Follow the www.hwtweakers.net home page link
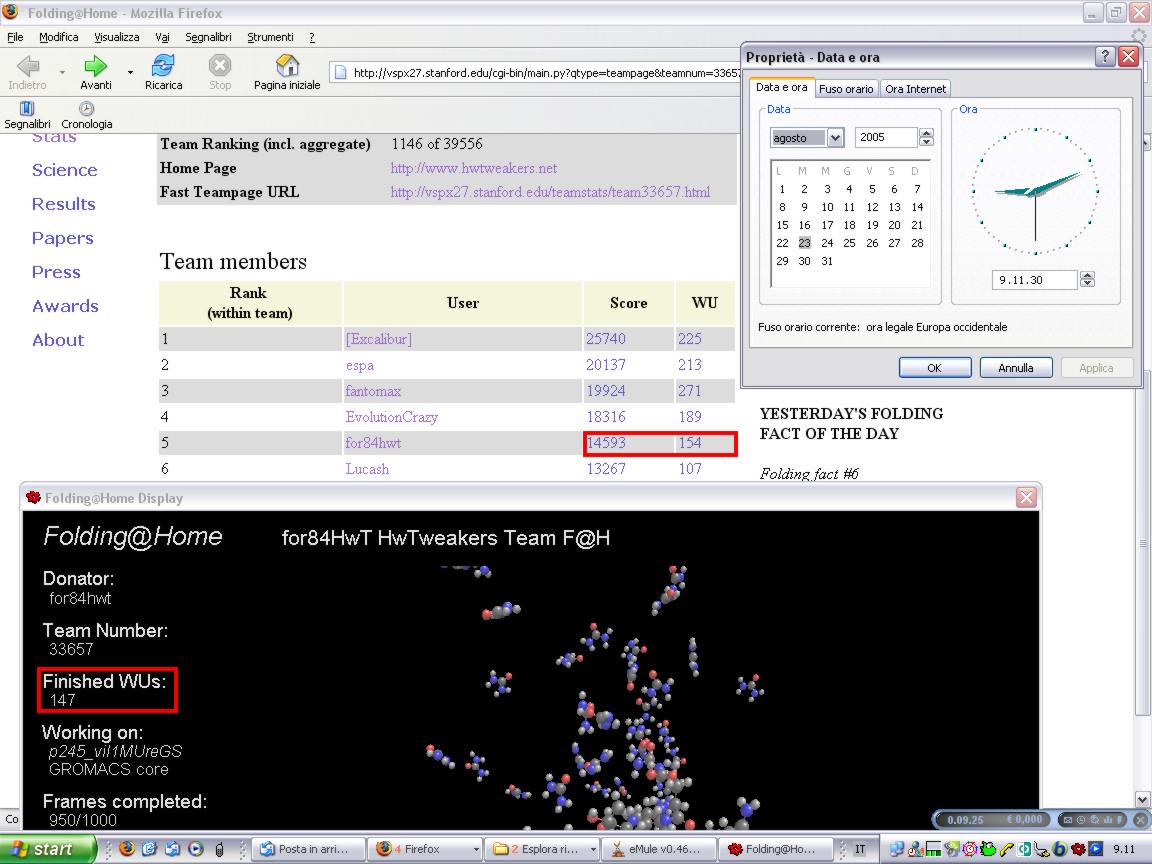This screenshot has width=1152, height=864. [474, 168]
